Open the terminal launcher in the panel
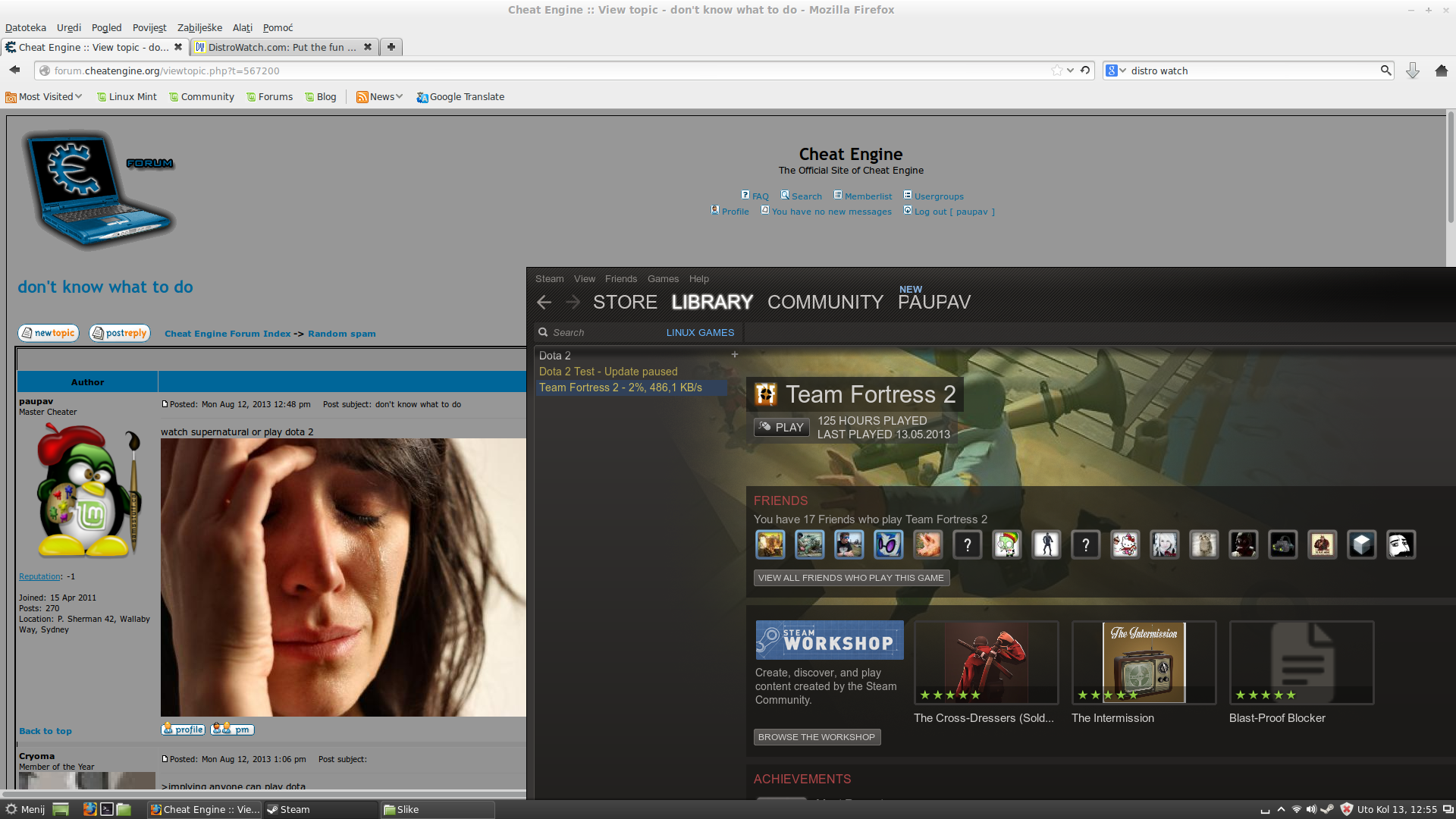 107,809
